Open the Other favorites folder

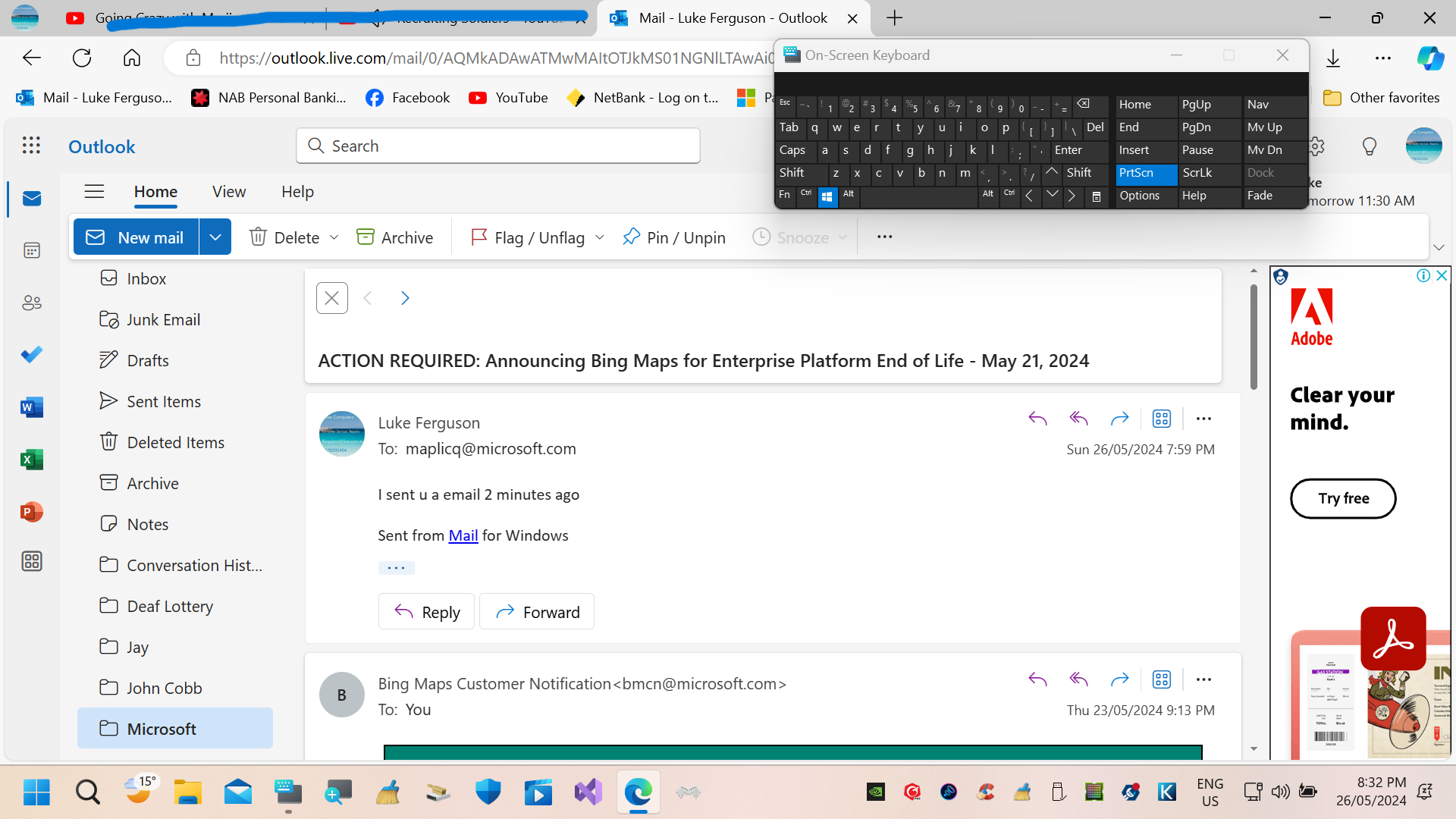[1381, 98]
